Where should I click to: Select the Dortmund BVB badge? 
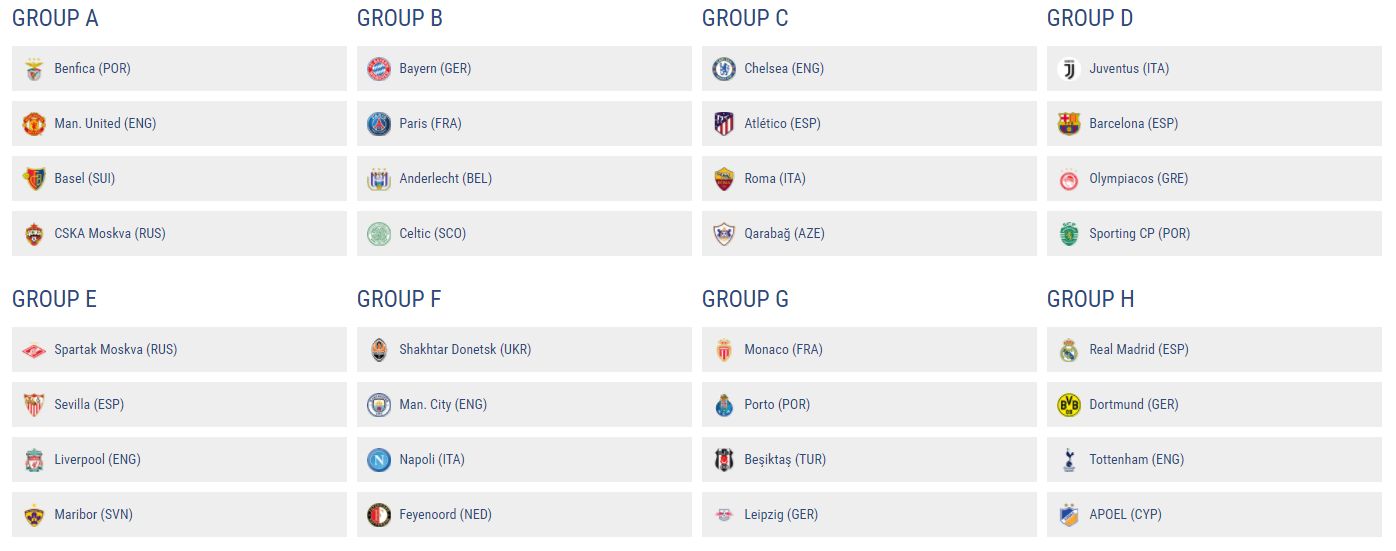[1069, 405]
